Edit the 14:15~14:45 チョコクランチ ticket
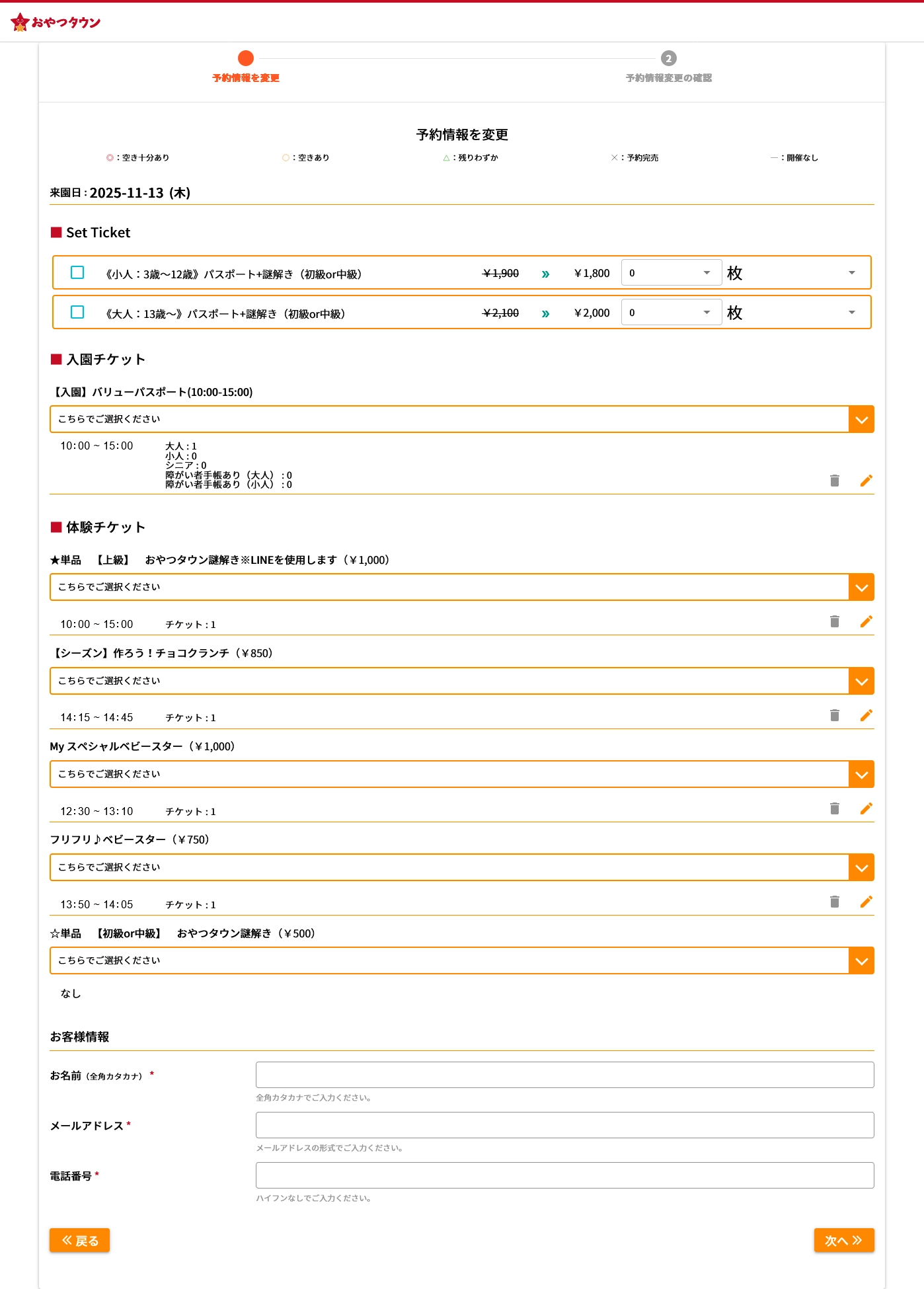Screen dimensions: 924x1289 pyautogui.click(x=866, y=715)
